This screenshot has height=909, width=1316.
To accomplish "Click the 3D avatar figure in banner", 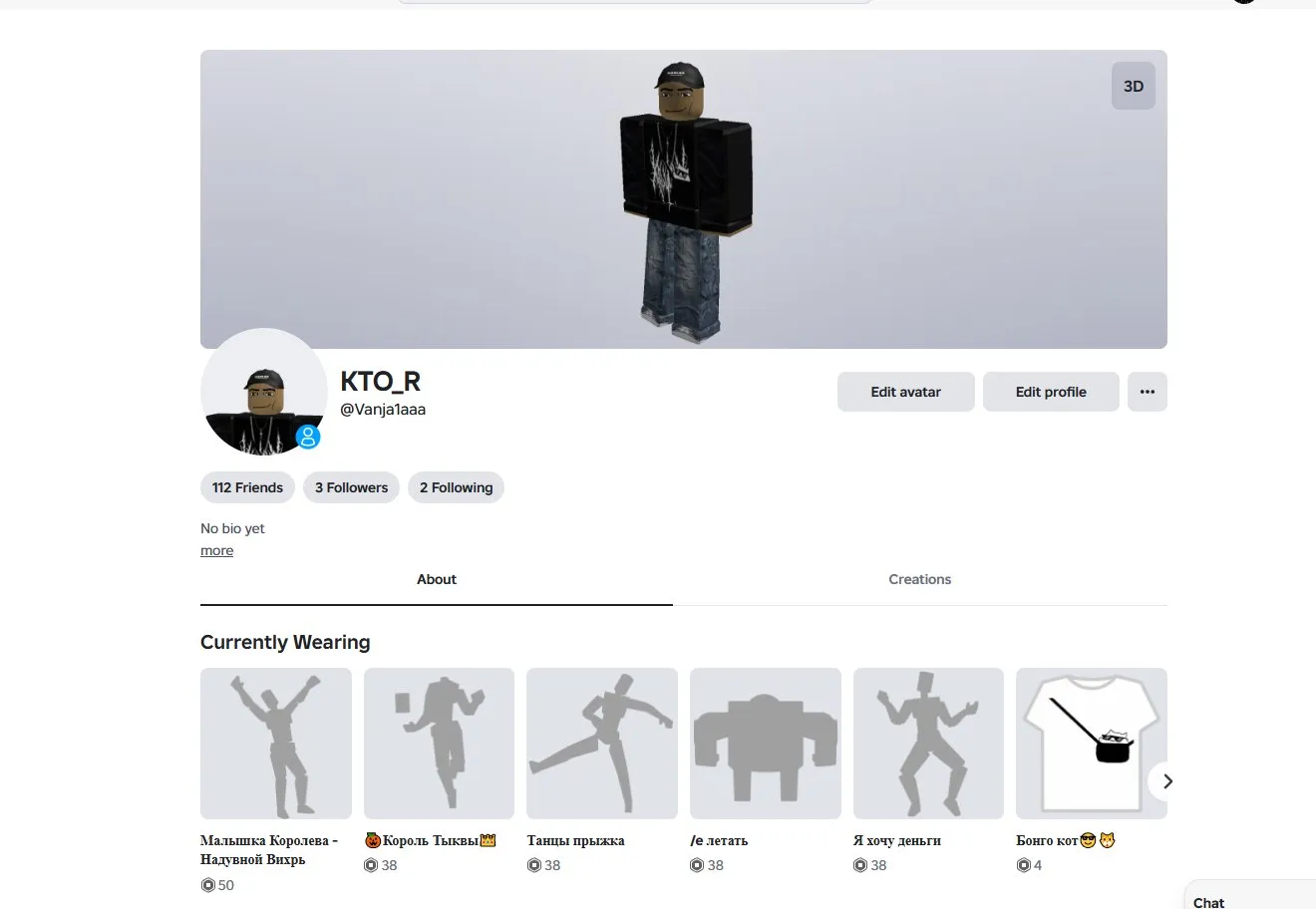I will pos(684,201).
